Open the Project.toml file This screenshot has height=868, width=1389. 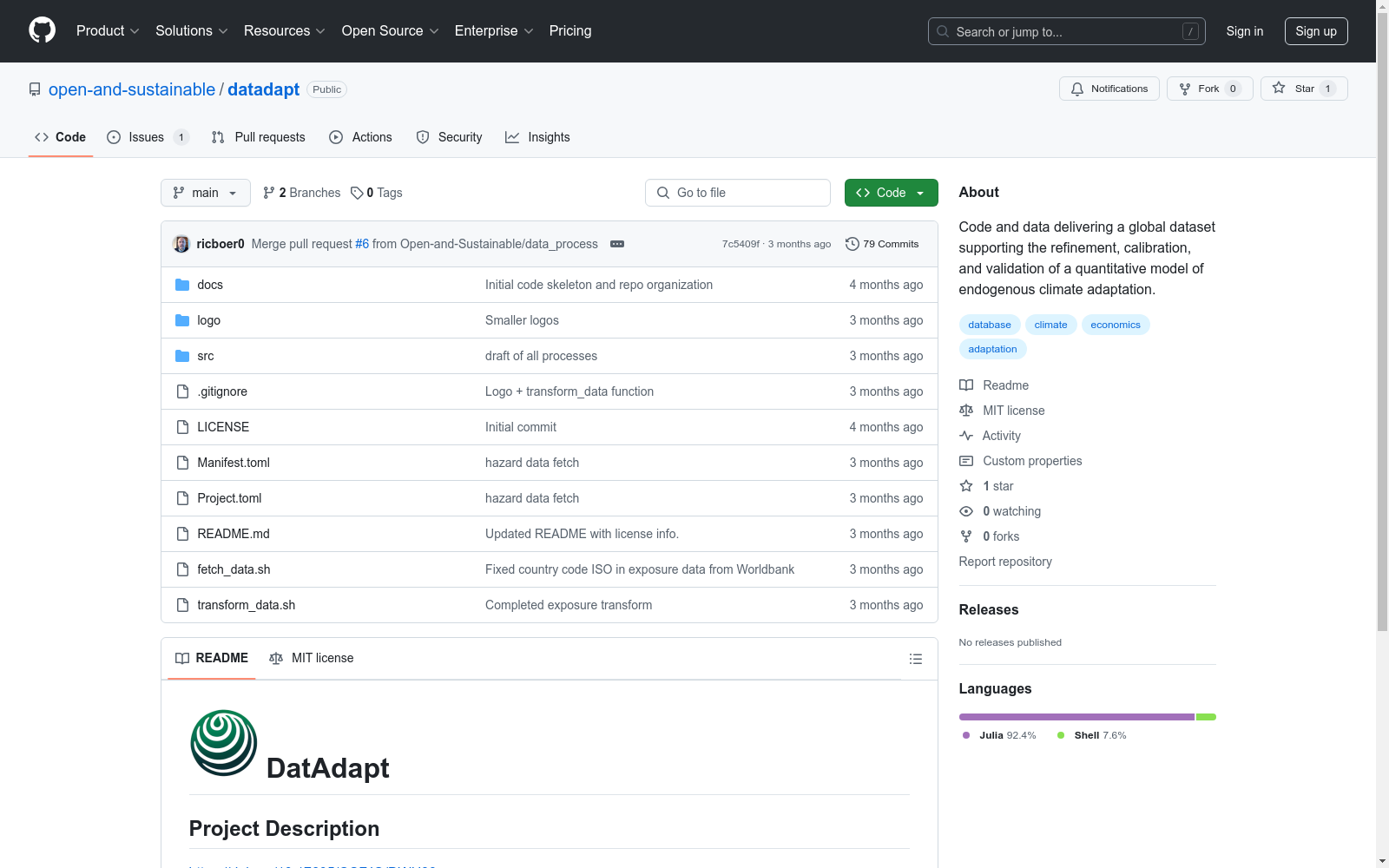(x=229, y=498)
